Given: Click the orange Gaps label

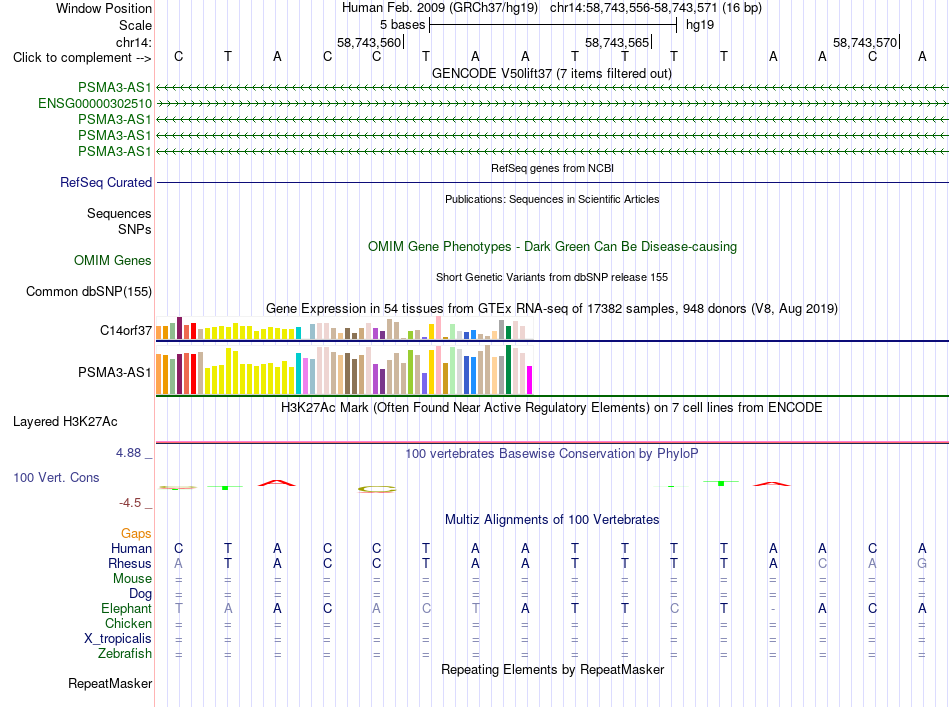Looking at the screenshot, I should point(136,533).
